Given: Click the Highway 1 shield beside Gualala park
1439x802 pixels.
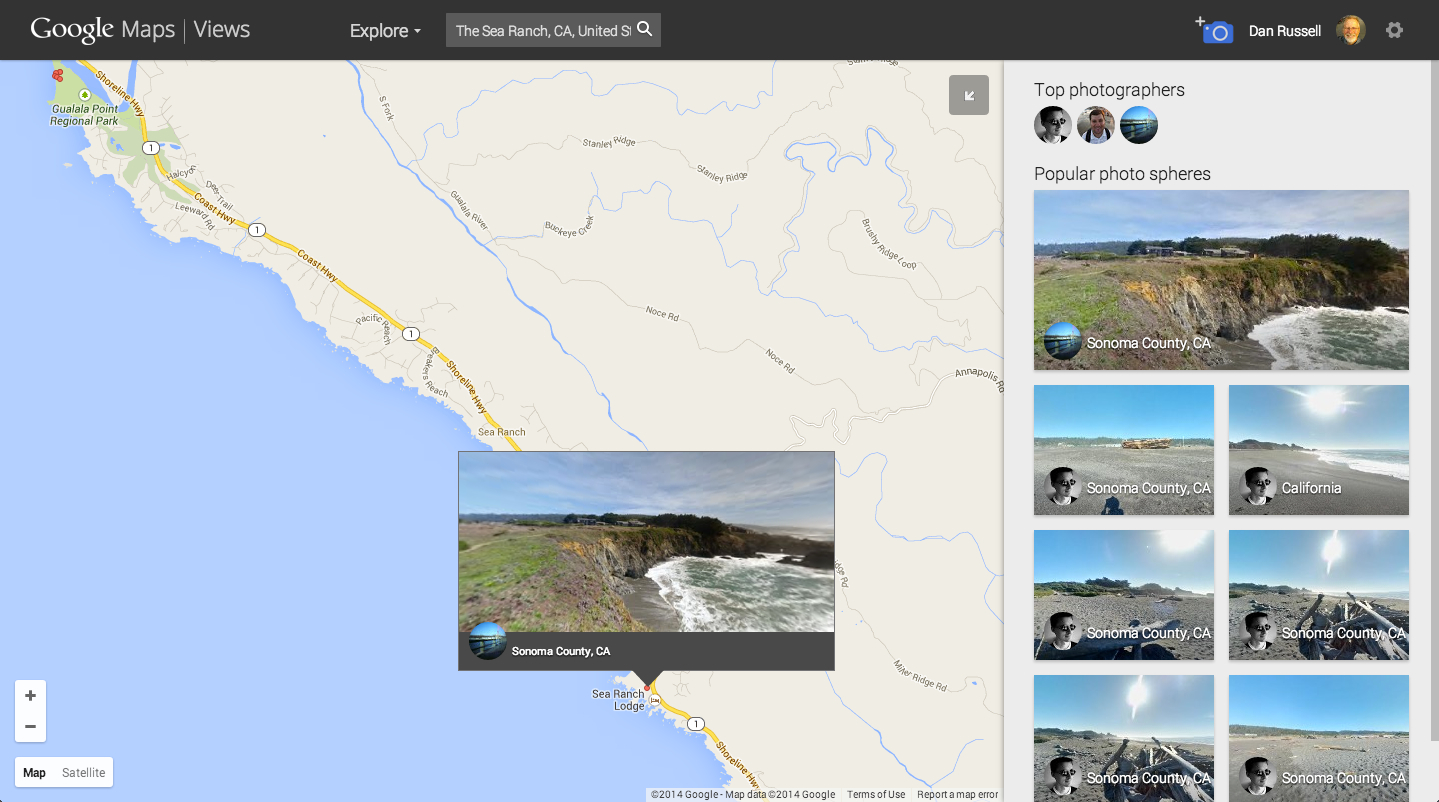Looking at the screenshot, I should 150,148.
